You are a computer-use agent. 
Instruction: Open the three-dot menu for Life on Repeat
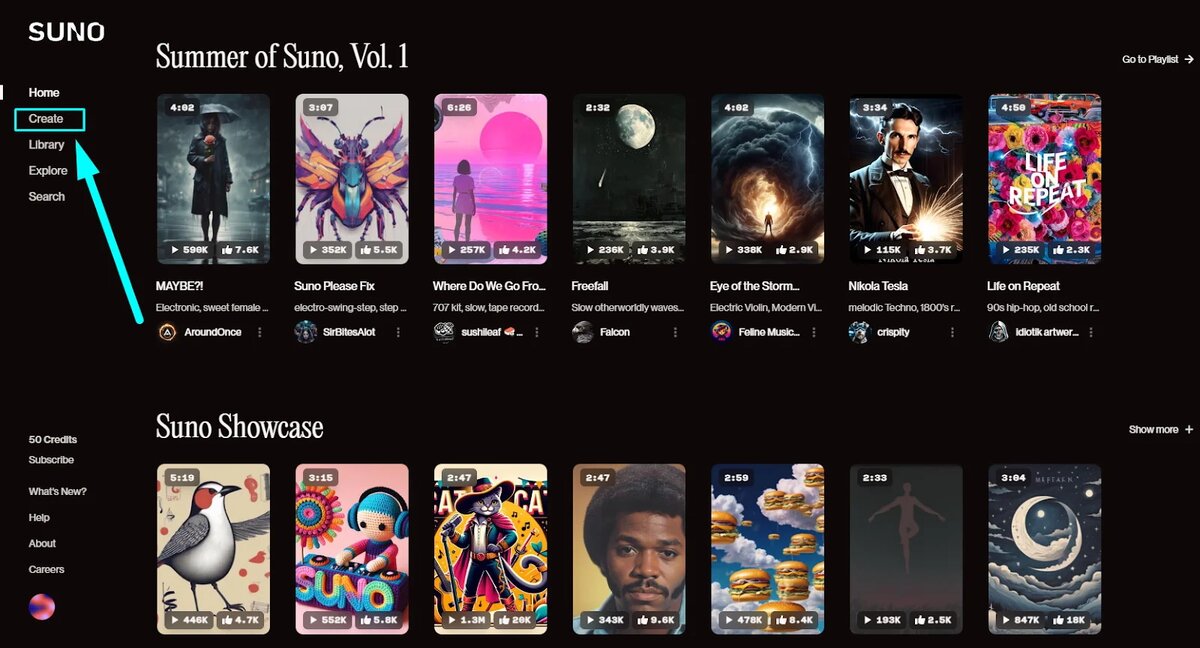coord(1090,332)
